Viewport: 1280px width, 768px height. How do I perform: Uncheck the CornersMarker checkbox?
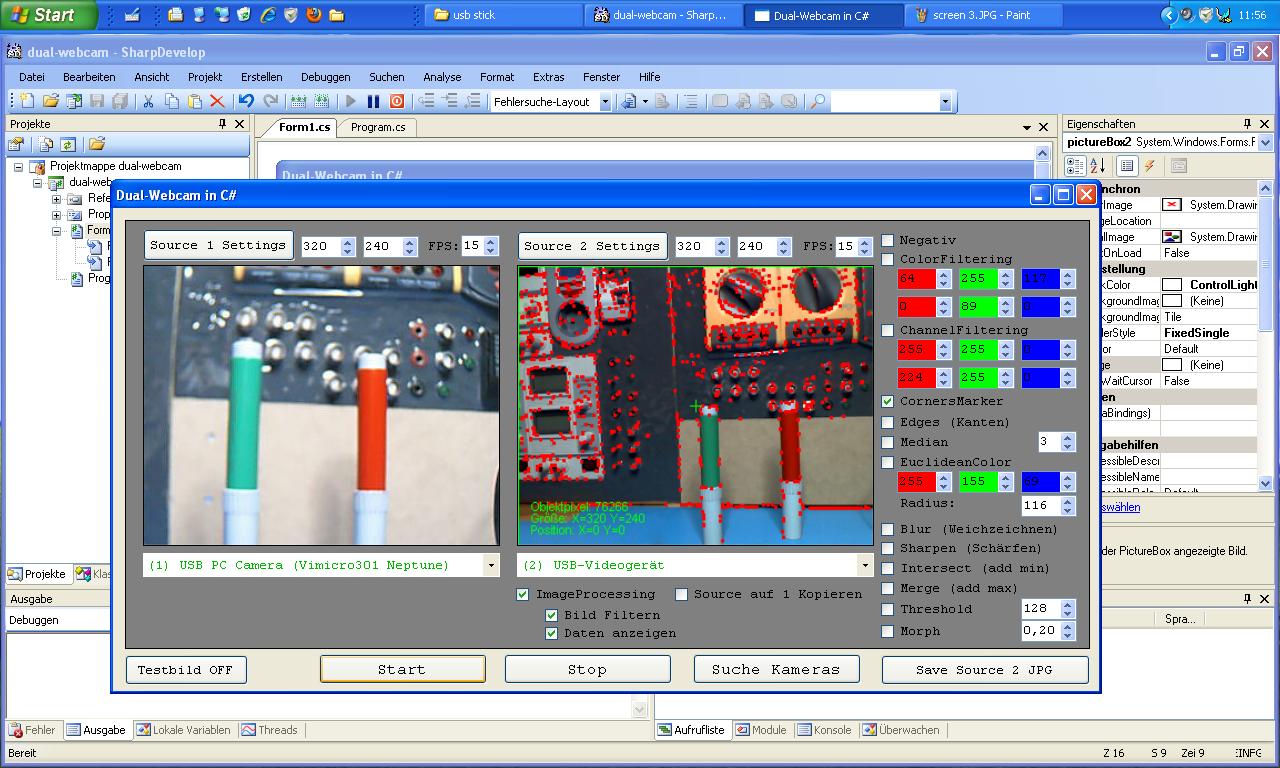click(888, 401)
